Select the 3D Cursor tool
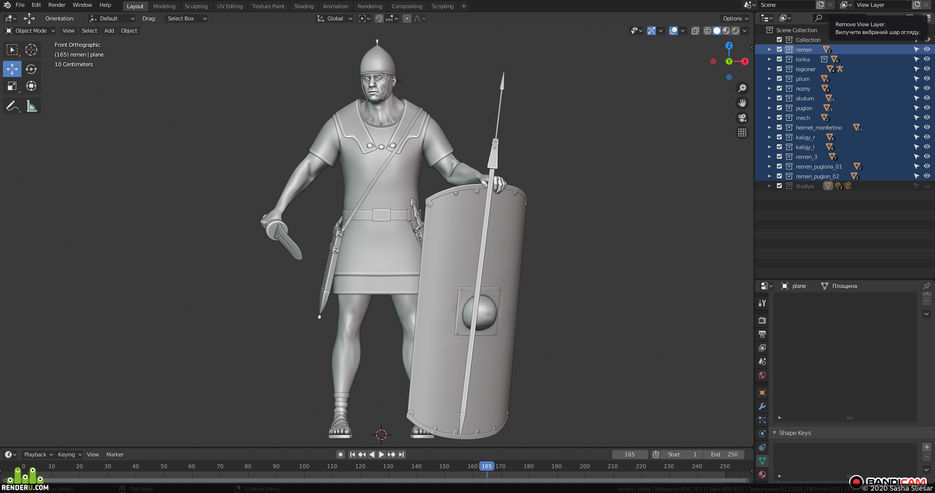The width and height of the screenshot is (935, 493). pos(31,50)
